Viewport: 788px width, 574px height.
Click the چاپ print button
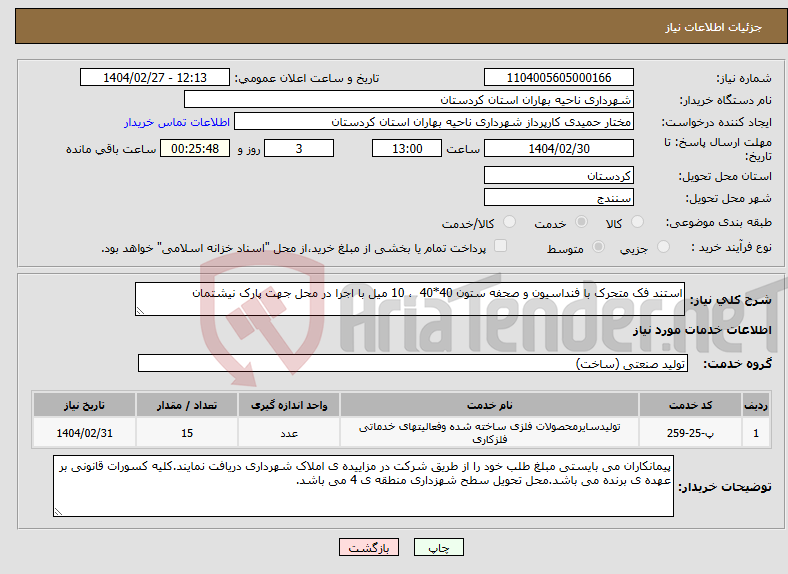439,547
